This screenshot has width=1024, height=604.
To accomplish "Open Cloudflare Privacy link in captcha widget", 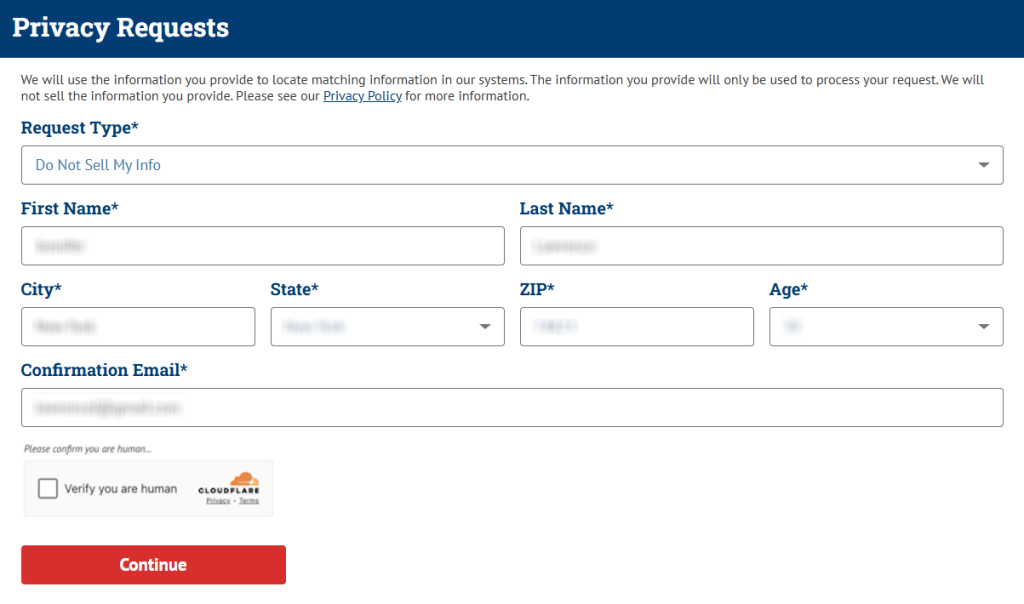I will pyautogui.click(x=218, y=501).
